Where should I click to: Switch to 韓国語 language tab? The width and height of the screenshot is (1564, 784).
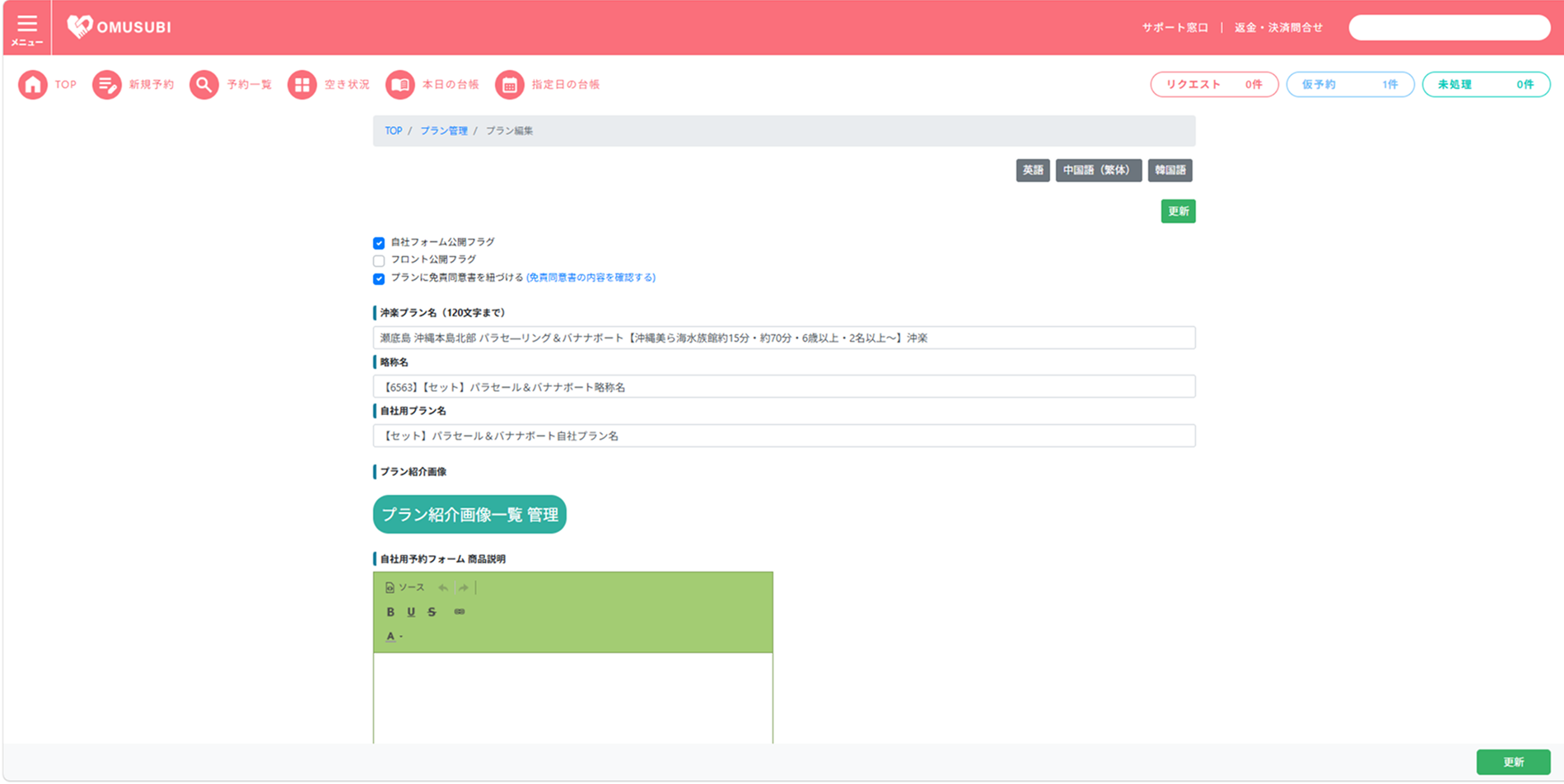1170,170
